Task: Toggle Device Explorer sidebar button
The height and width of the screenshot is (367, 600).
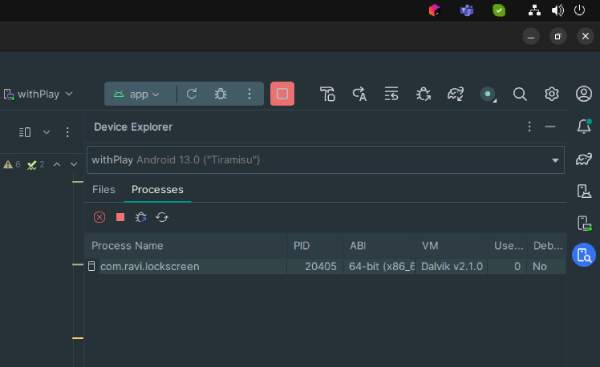Action: tap(584, 255)
